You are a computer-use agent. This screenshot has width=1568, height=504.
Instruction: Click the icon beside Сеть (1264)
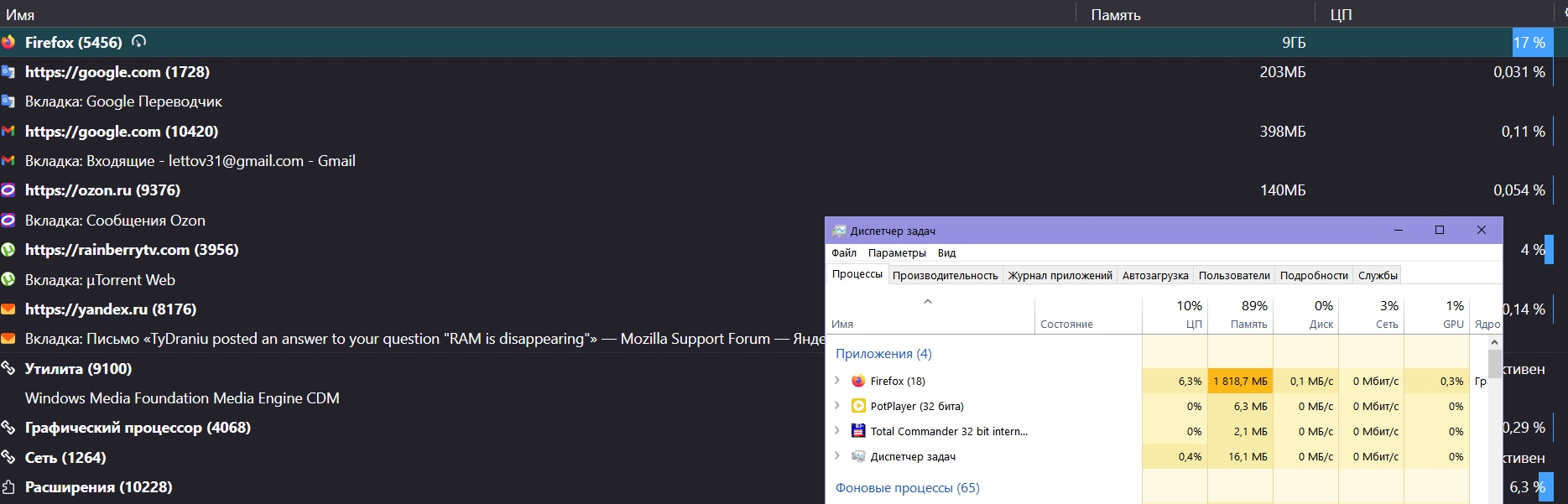tap(8, 457)
